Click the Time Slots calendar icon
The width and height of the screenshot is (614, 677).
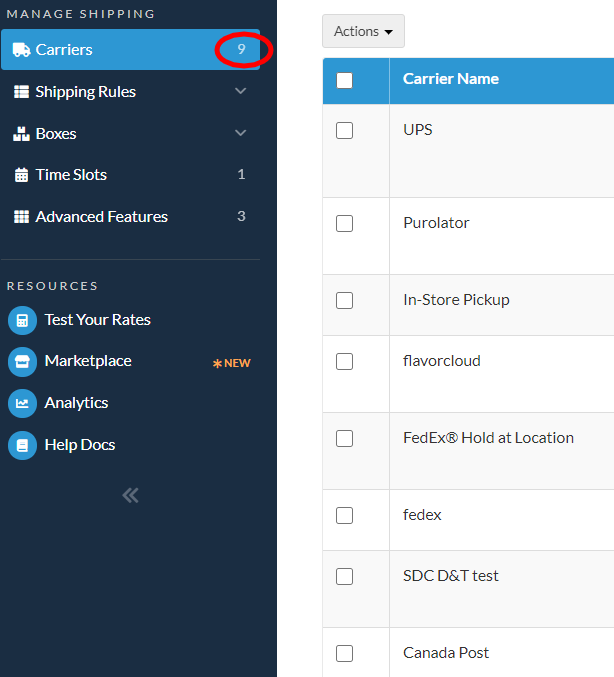(x=21, y=175)
